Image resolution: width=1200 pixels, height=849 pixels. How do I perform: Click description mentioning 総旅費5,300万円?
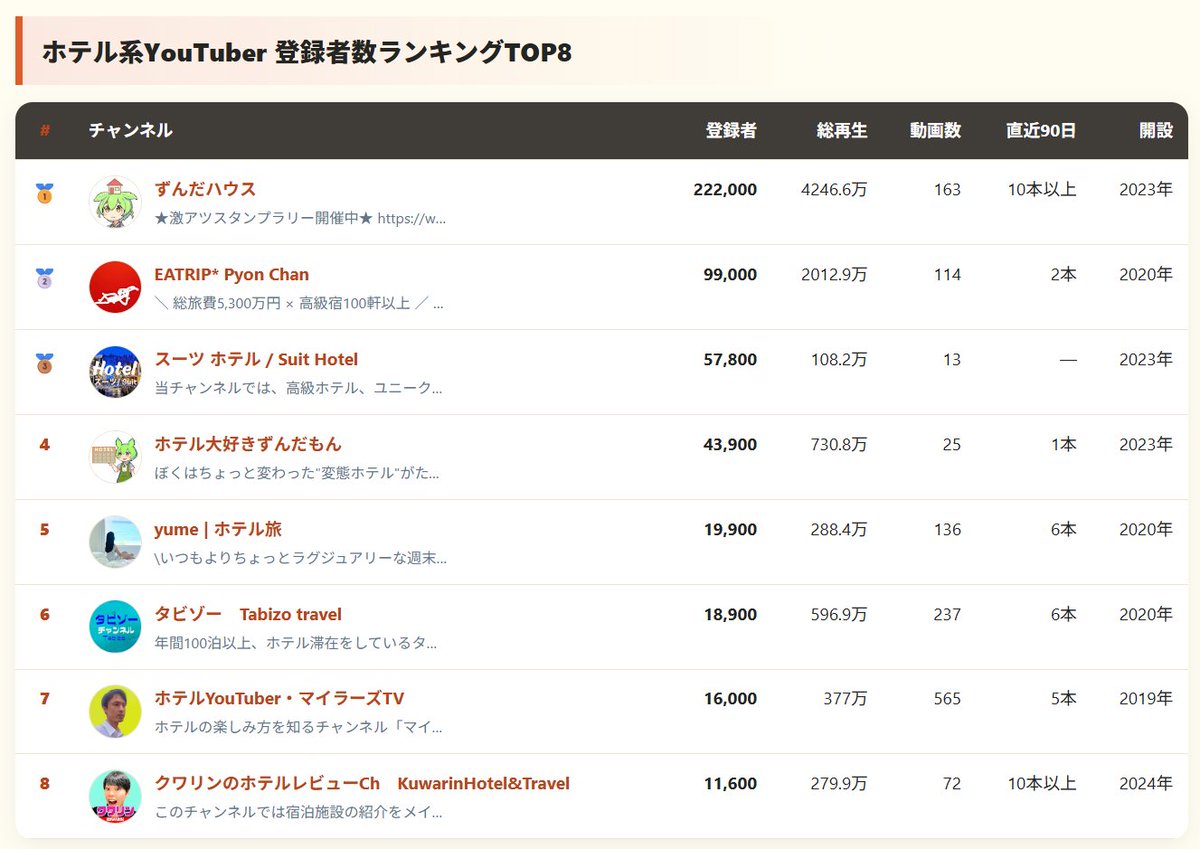pos(299,303)
